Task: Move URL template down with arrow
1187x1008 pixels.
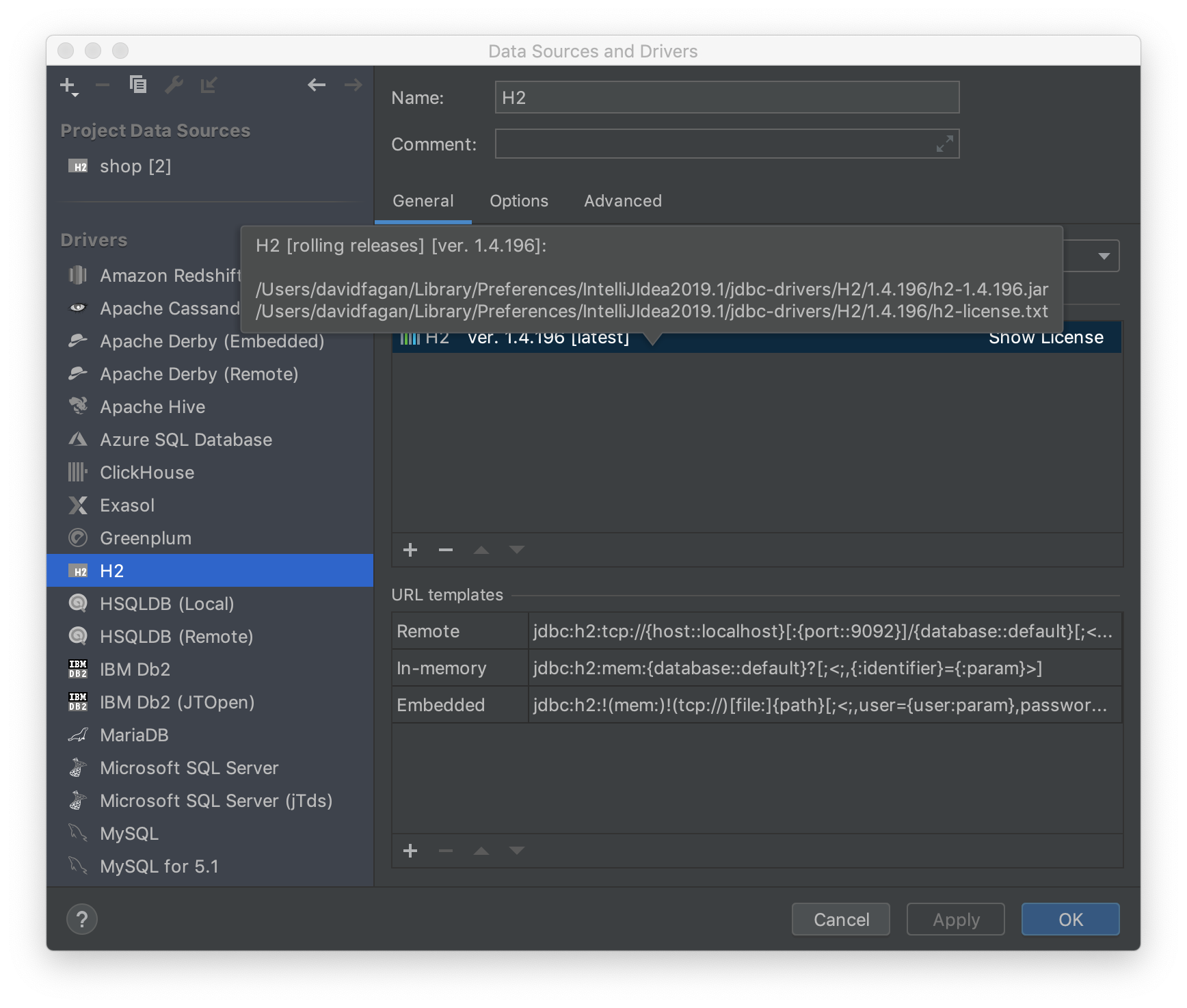Action: pos(517,851)
